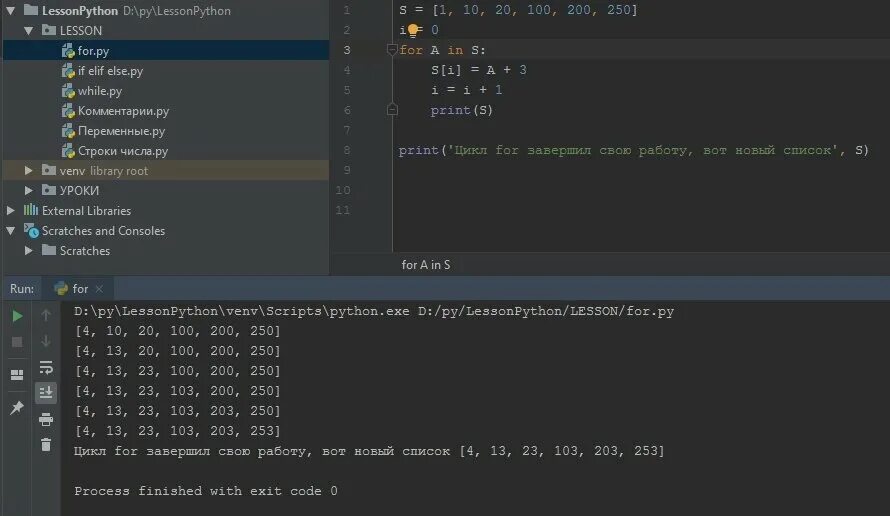Viewport: 890px width, 516px height.
Task: Select the УРОКИ folder label
Action: click(x=79, y=191)
